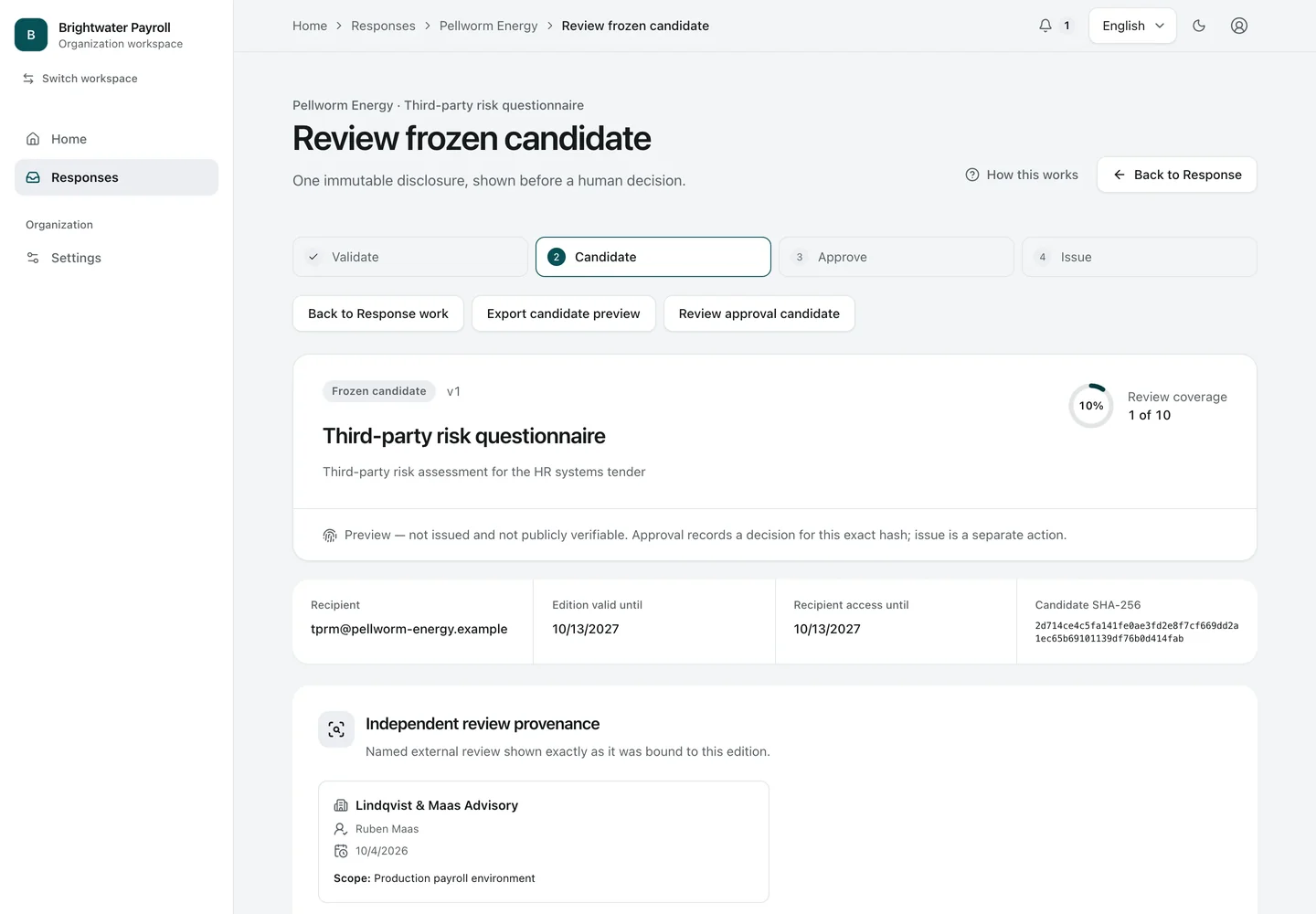Click the Independent review provenance scan icon
This screenshot has width=1316, height=914.
[336, 729]
